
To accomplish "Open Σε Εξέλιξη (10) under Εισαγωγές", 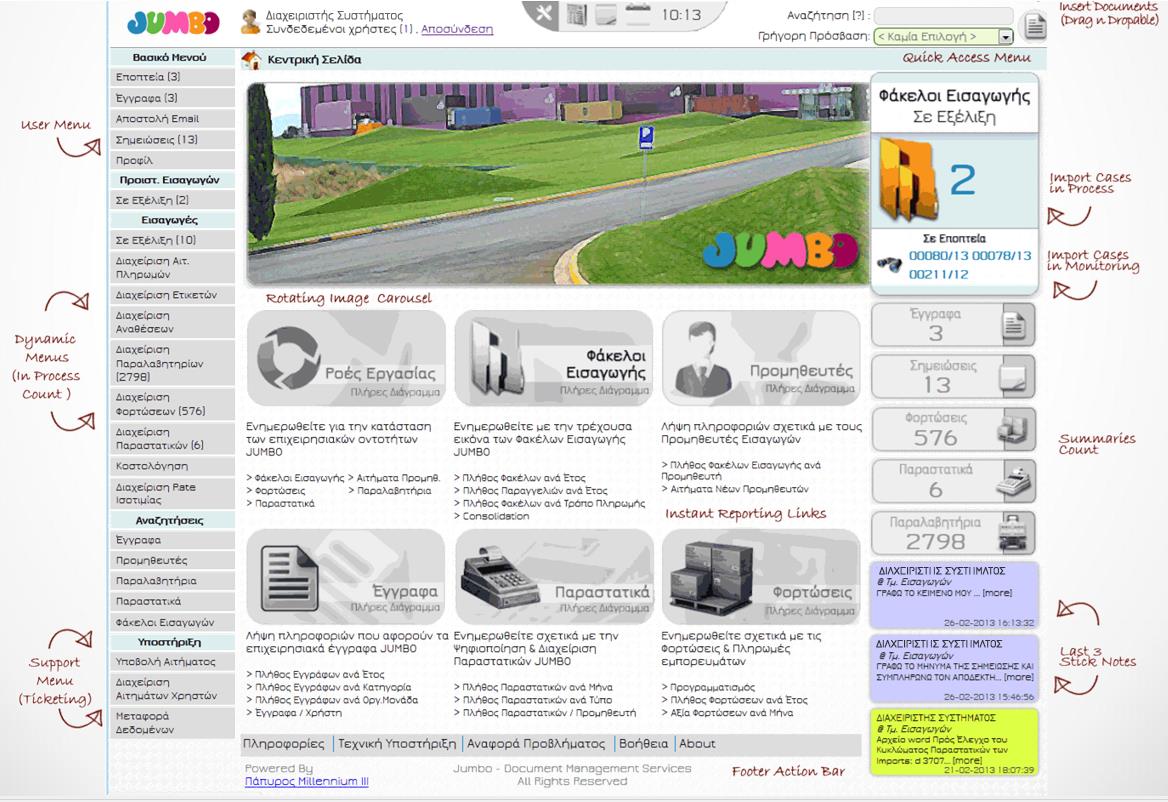I will point(172,241).
